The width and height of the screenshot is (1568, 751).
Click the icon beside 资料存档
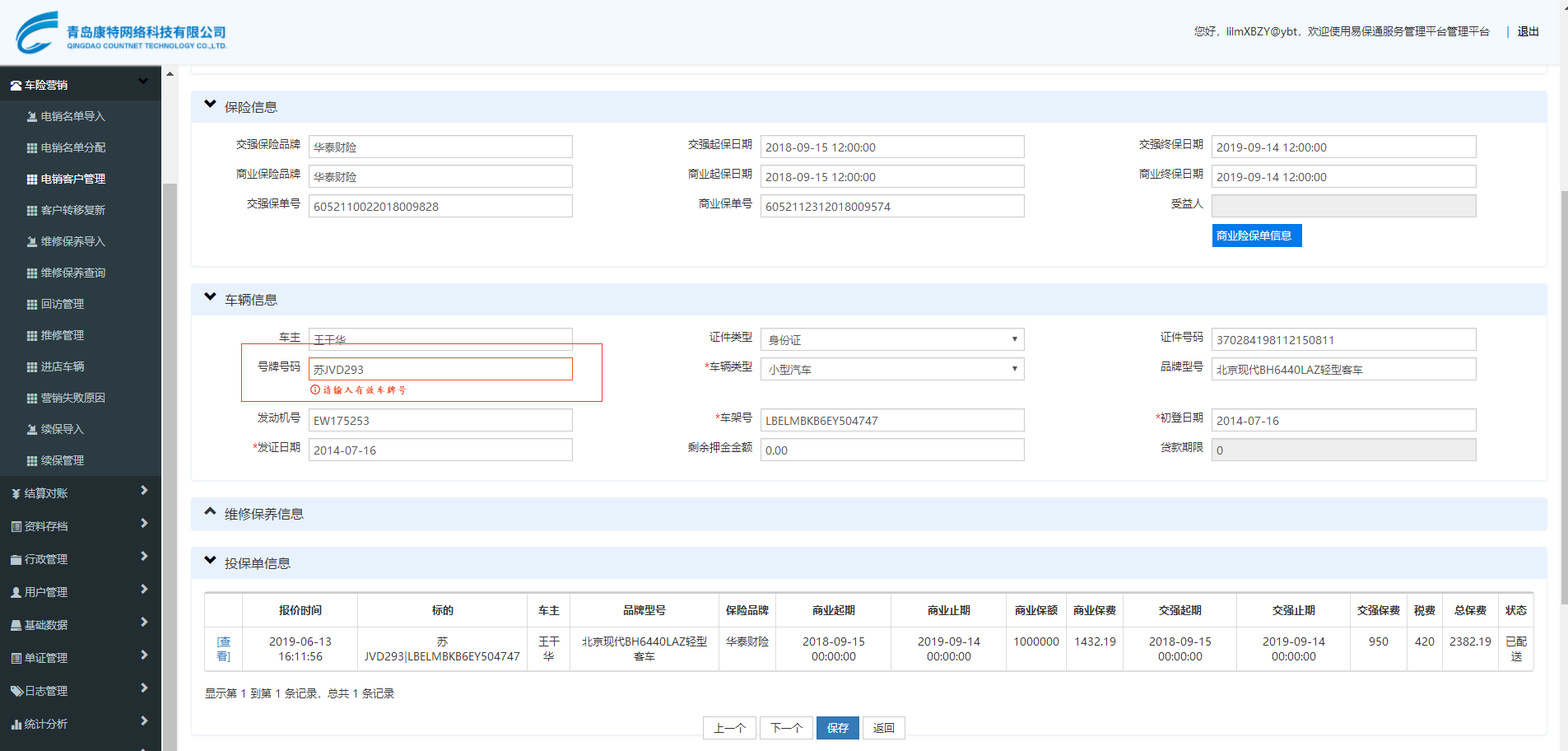tap(16, 527)
